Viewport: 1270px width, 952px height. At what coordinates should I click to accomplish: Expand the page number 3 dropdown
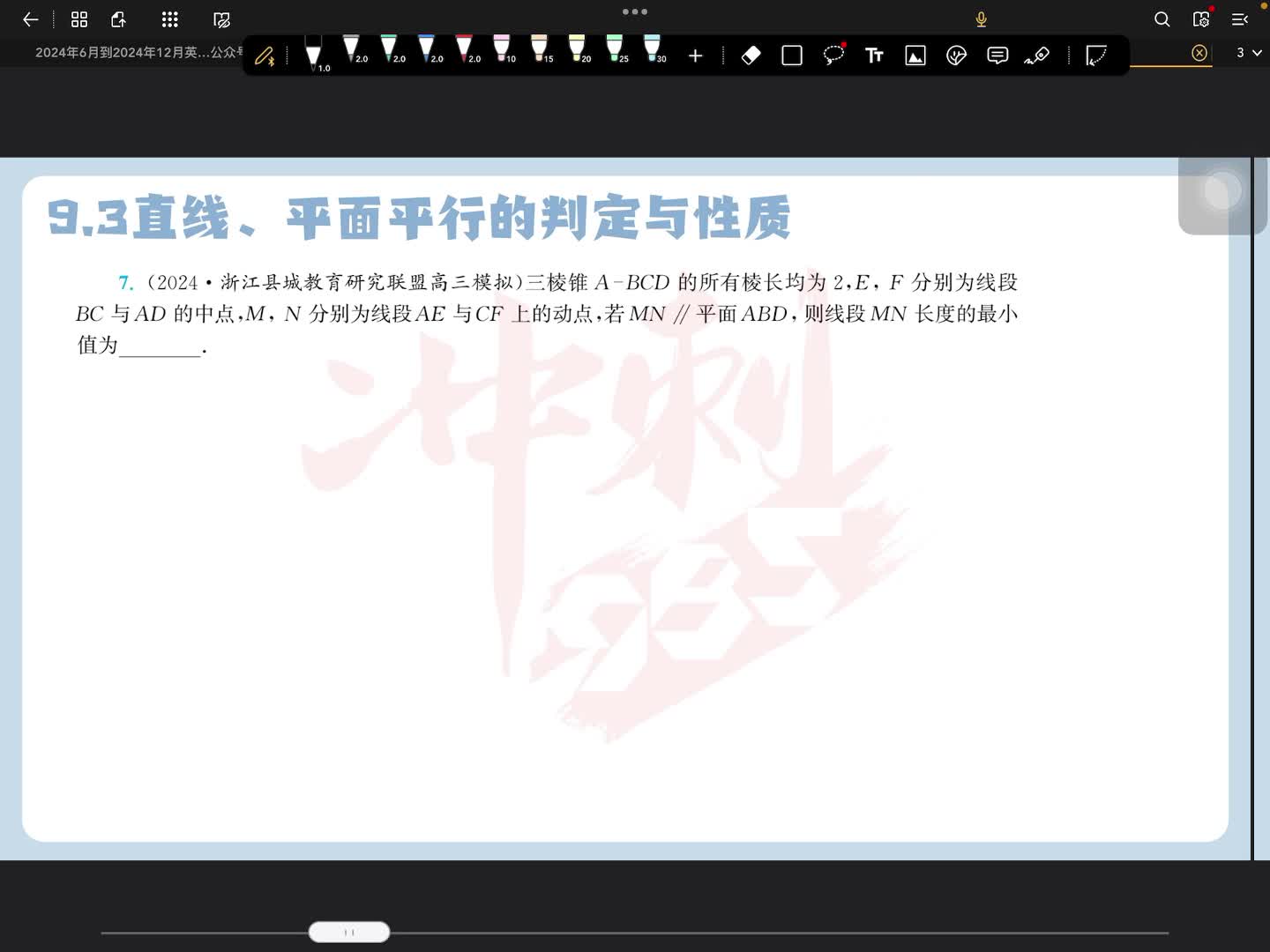point(1248,53)
